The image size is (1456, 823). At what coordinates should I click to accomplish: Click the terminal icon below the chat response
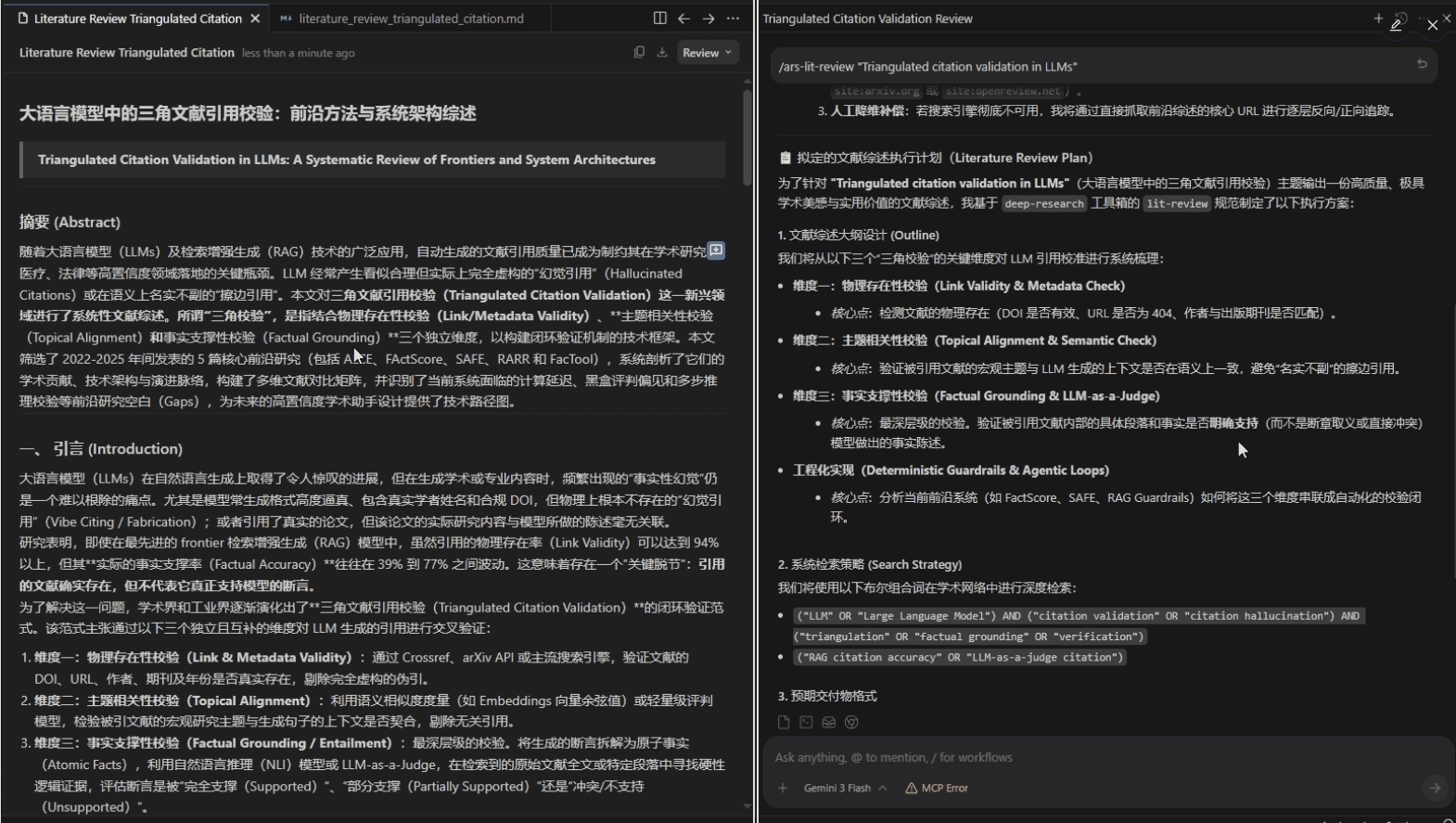click(x=806, y=722)
